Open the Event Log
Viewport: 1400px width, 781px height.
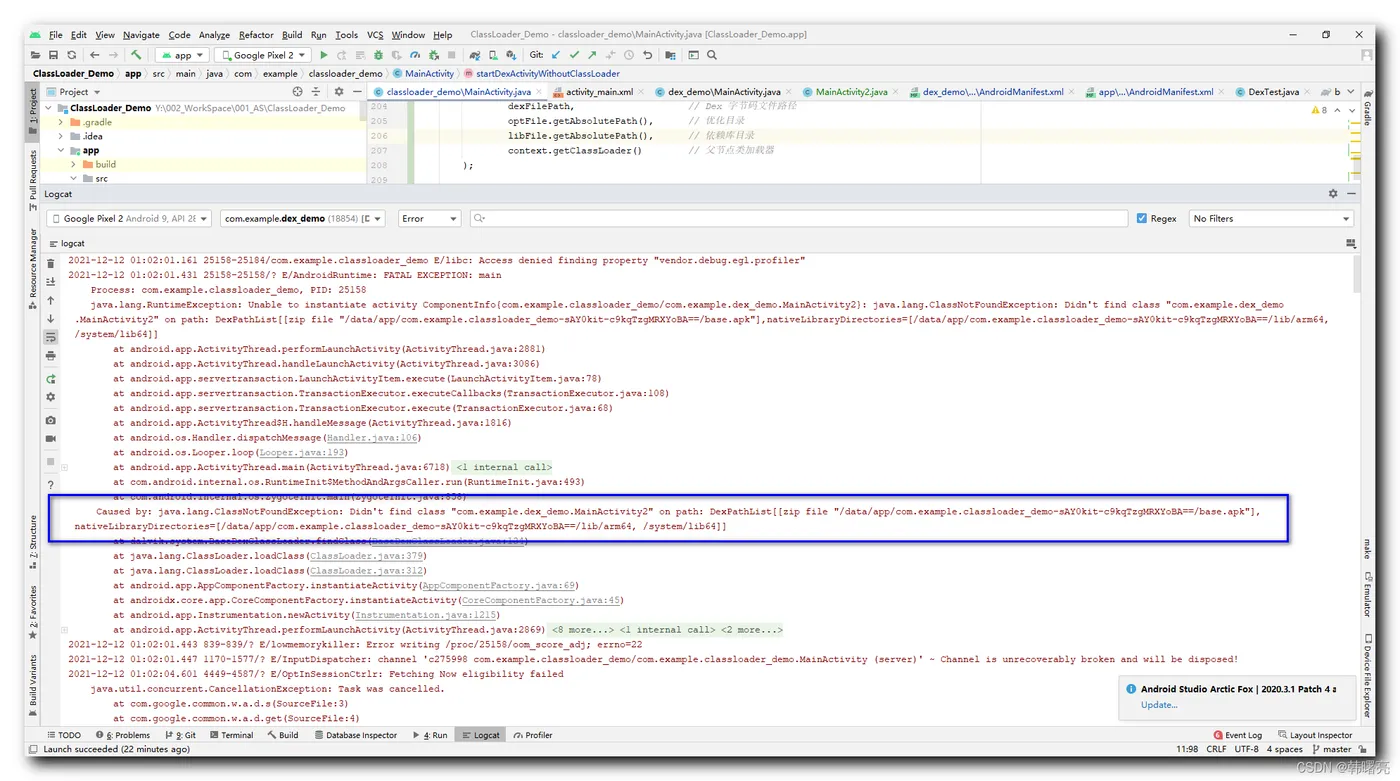[x=1237, y=735]
